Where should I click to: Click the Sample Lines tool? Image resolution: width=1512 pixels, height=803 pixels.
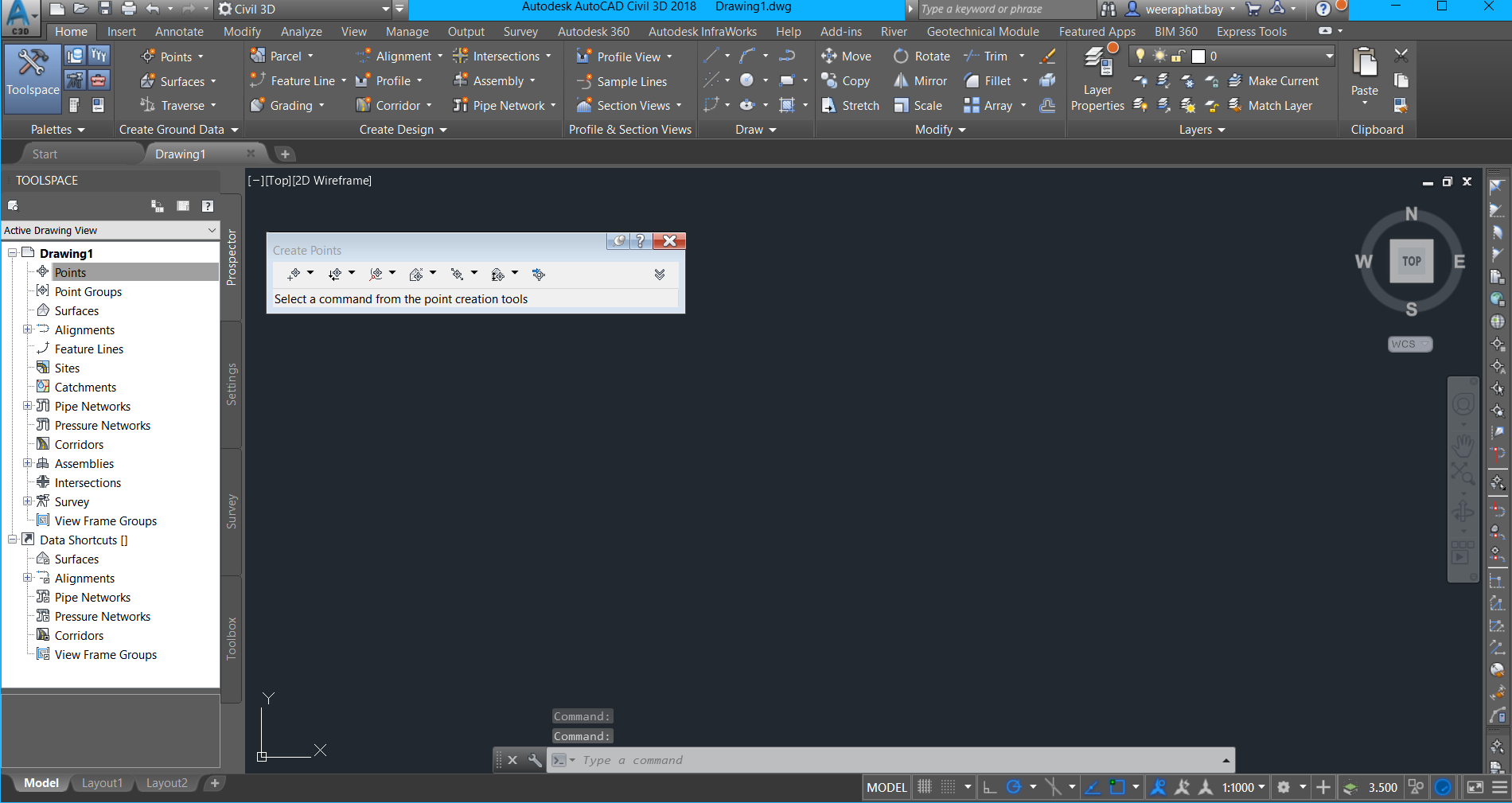click(622, 81)
